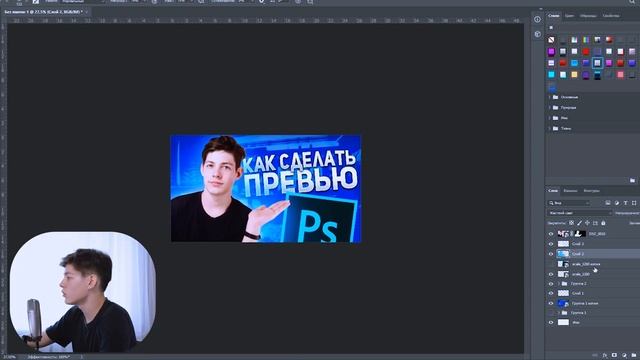This screenshot has width=640, height=360.
Task: Create new adjustment layer icon
Action: (624, 356)
